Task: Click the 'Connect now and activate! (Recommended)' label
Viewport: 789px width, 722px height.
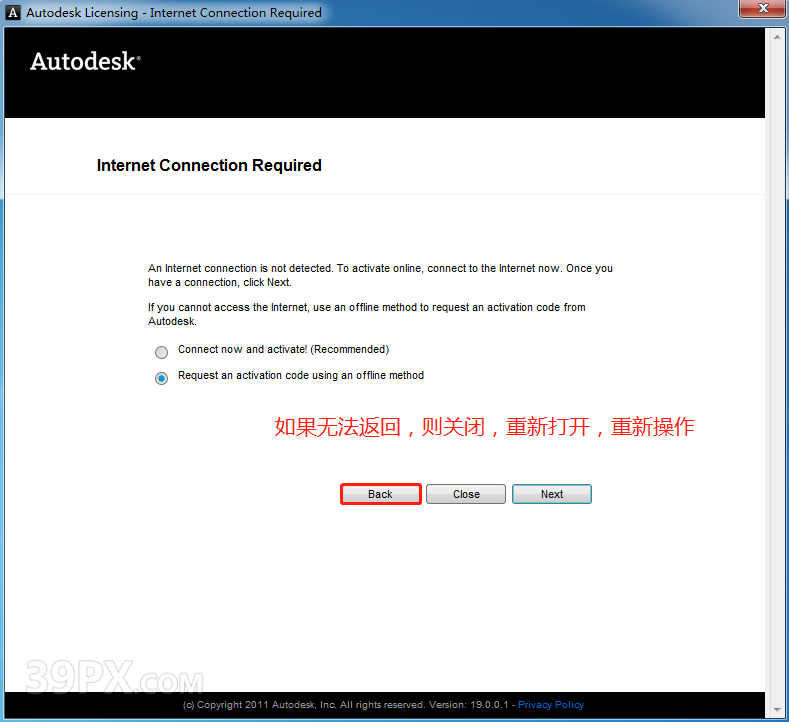Action: (x=283, y=350)
